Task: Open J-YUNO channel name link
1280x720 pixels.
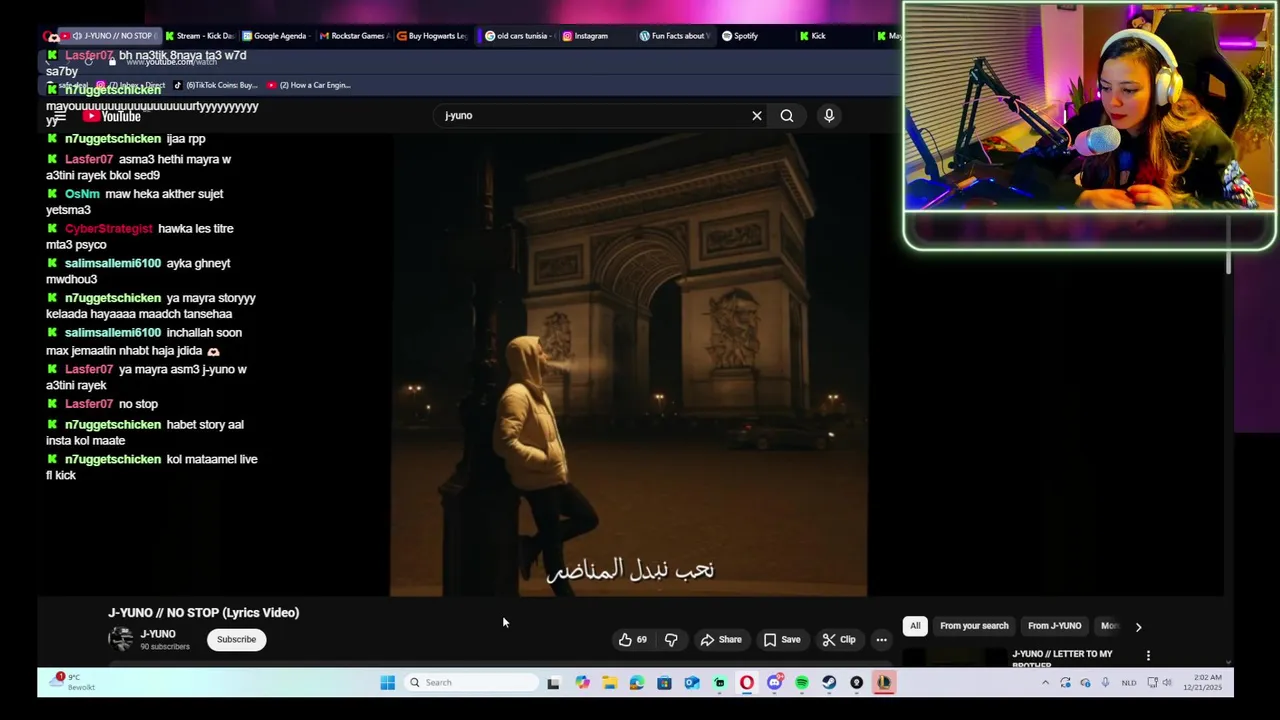Action: point(158,634)
